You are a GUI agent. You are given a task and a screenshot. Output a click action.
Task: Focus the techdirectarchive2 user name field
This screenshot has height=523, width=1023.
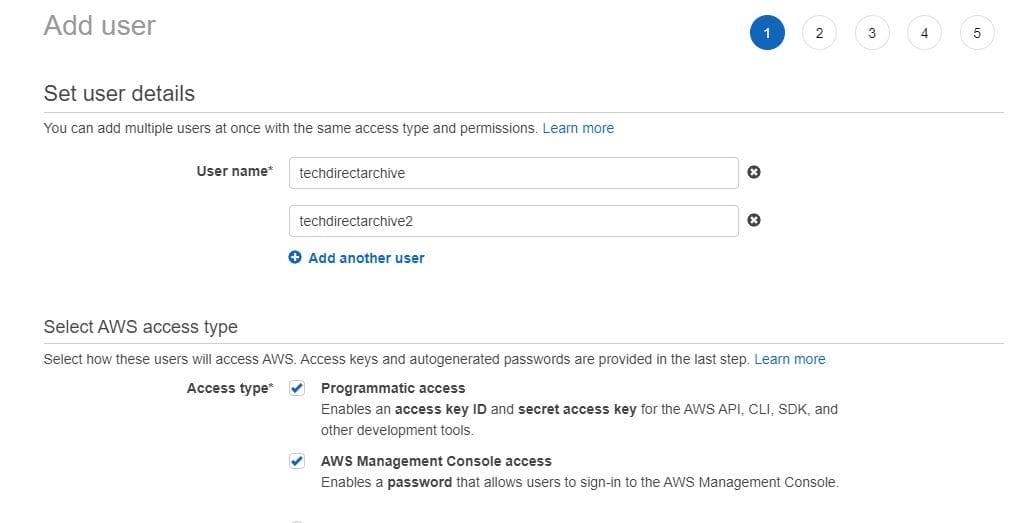(x=513, y=220)
